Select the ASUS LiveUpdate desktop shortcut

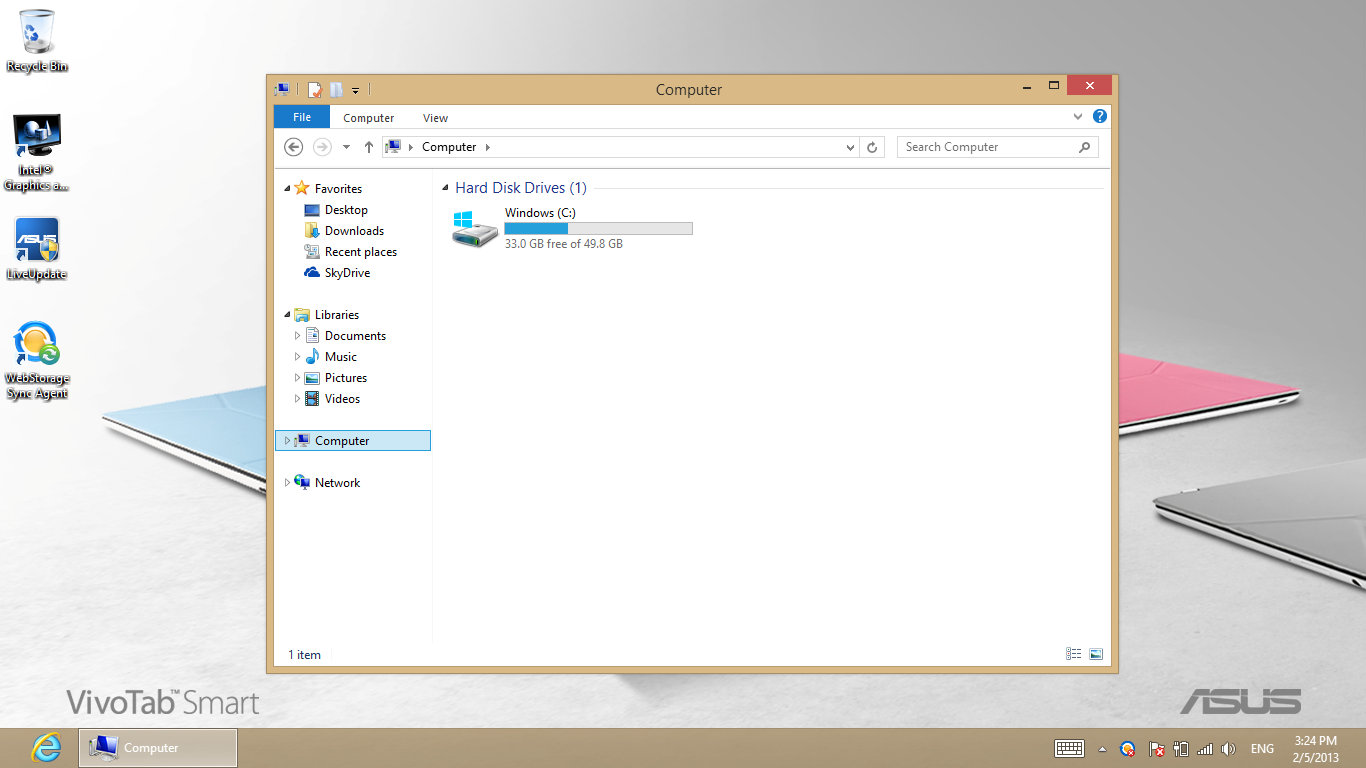37,249
